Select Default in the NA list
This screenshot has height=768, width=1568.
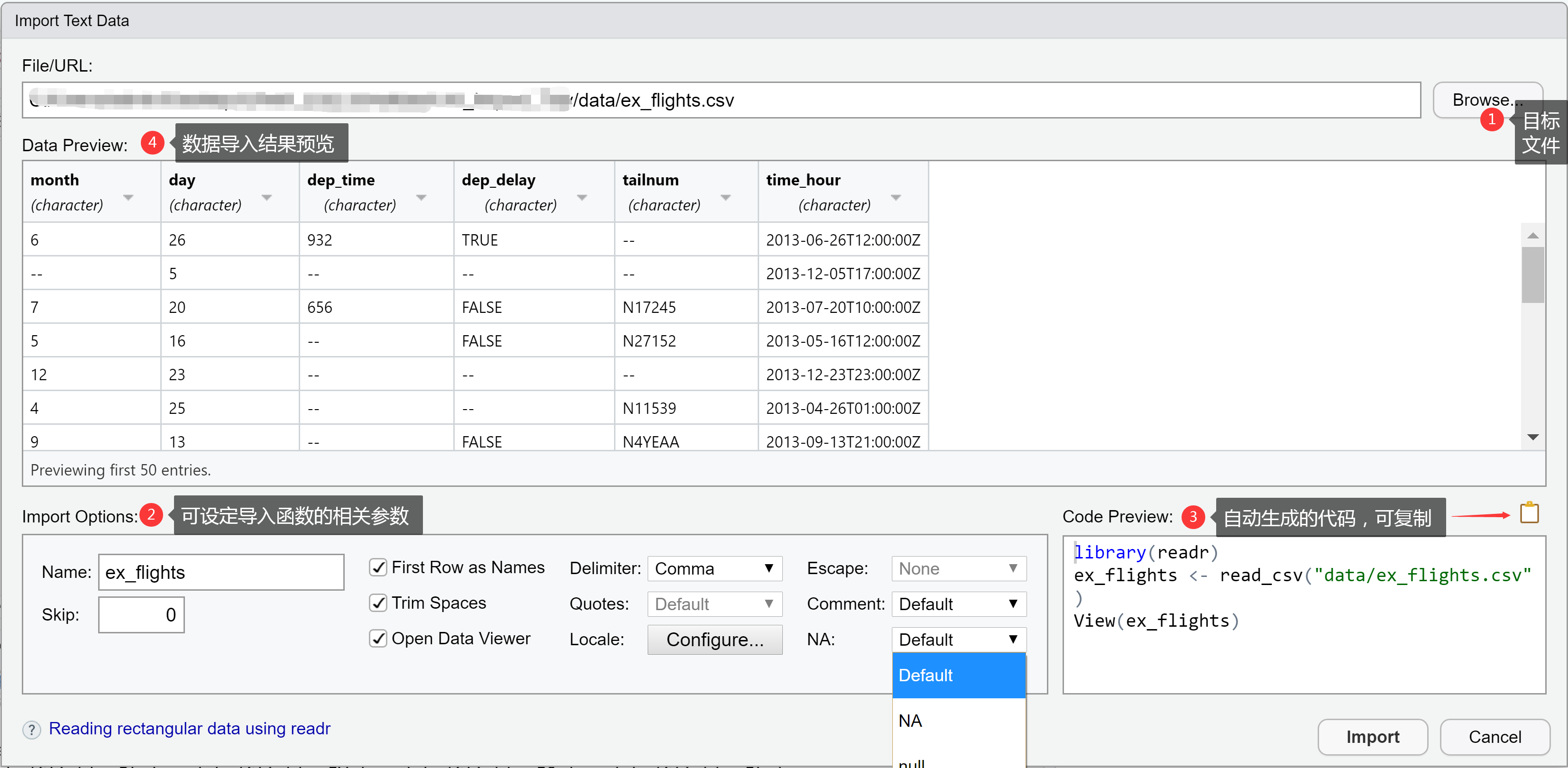coord(959,676)
